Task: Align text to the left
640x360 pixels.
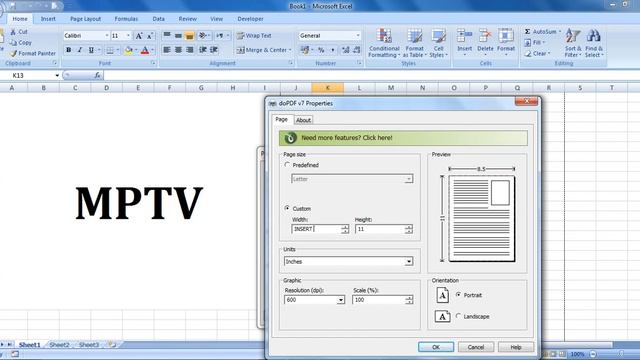Action: (167, 50)
